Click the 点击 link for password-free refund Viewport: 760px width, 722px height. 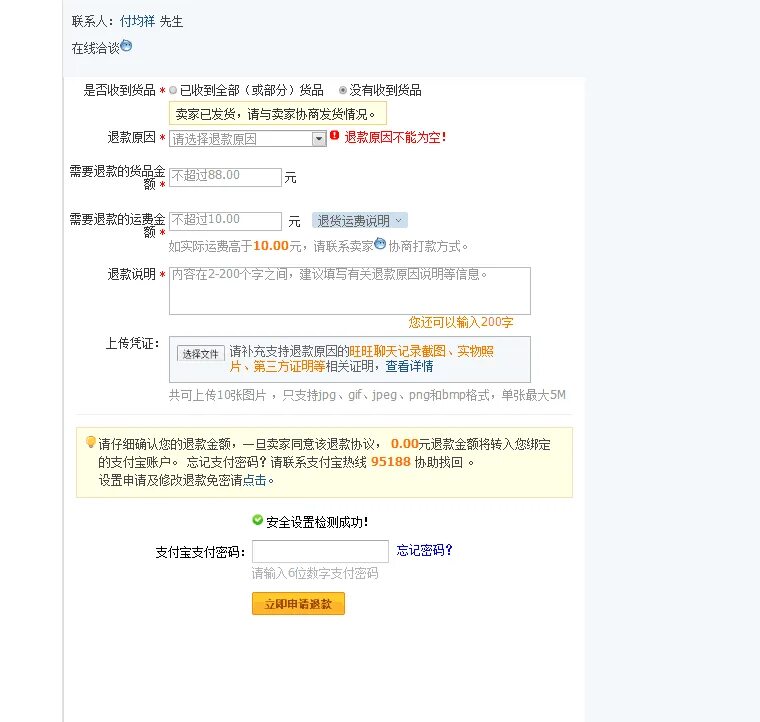254,480
